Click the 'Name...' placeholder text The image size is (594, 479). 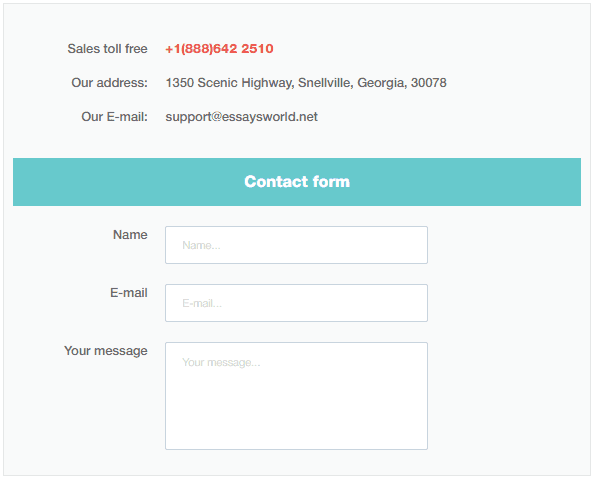coord(201,245)
